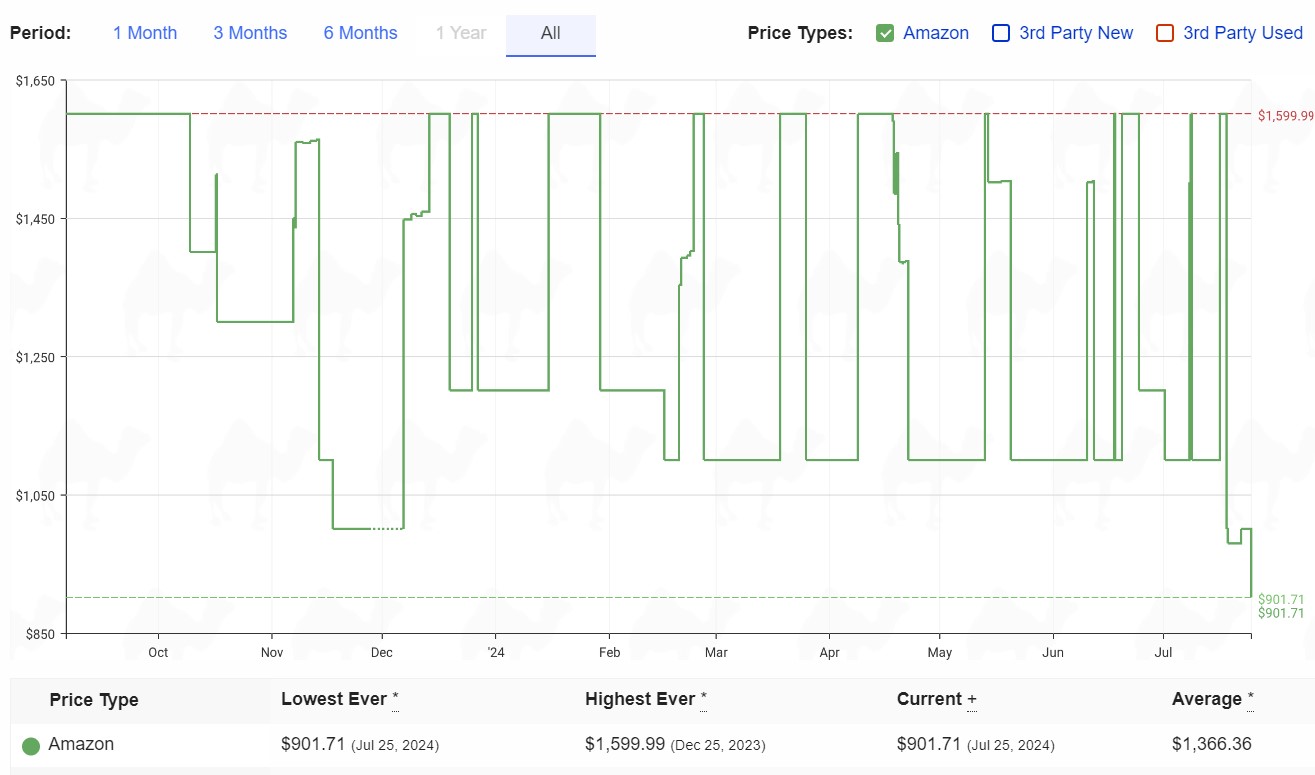Click the Jun x-axis label

(x=1053, y=653)
